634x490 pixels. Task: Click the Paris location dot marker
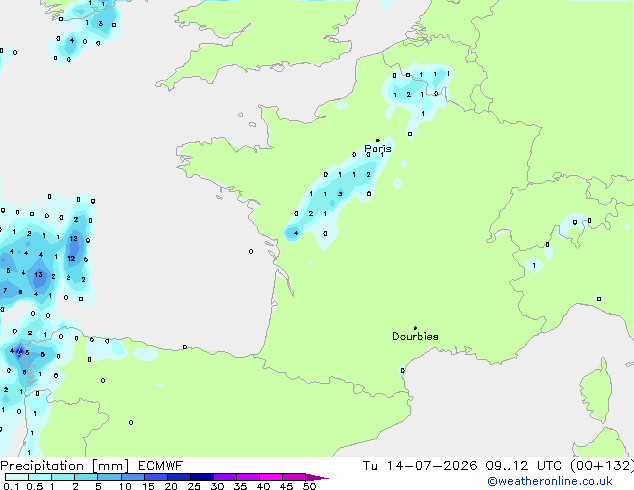pyautogui.click(x=378, y=141)
